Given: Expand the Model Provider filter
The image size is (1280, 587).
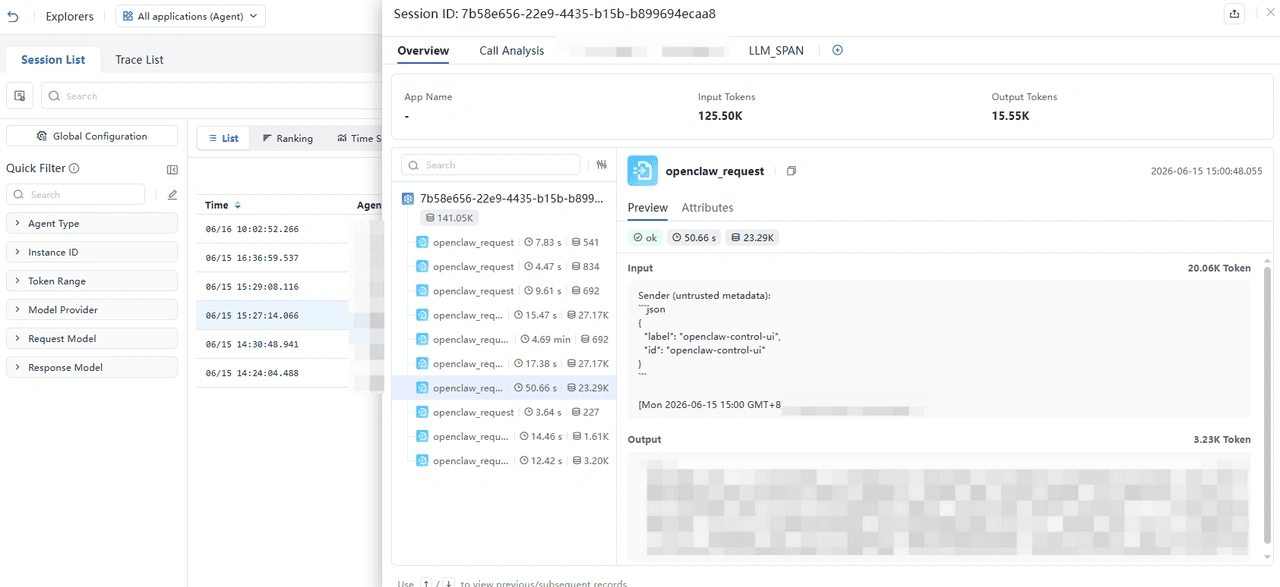Looking at the screenshot, I should (x=92, y=310).
